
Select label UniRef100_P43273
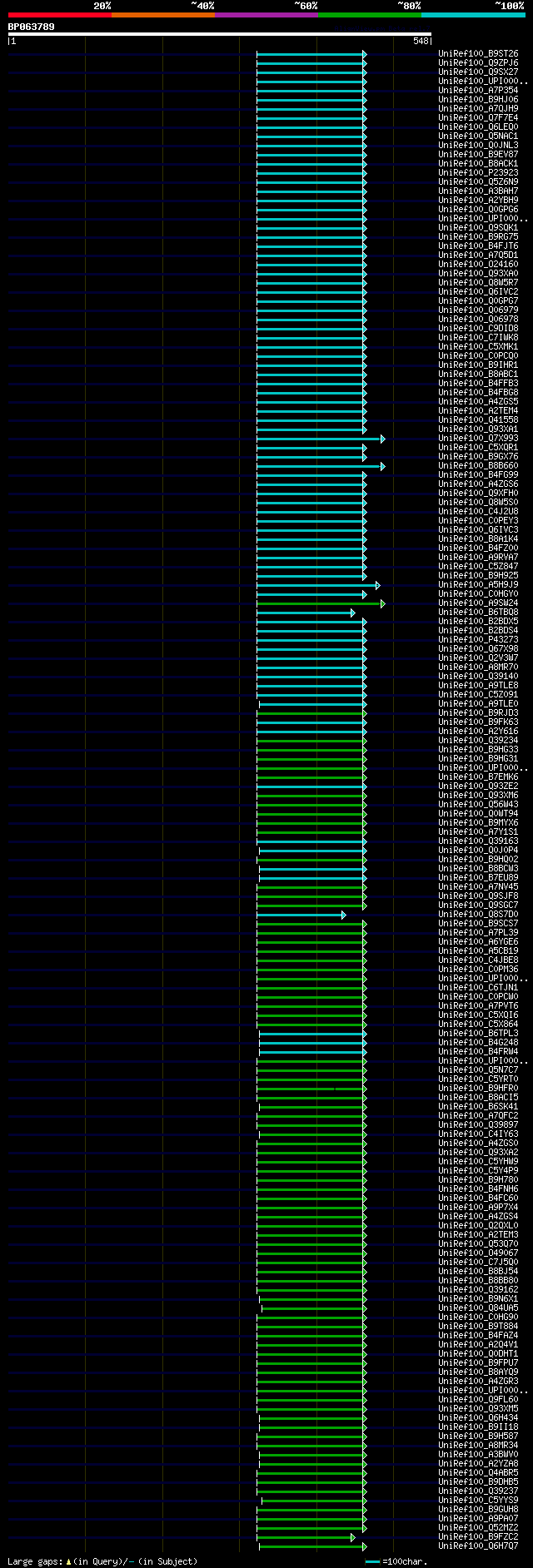tap(478, 640)
